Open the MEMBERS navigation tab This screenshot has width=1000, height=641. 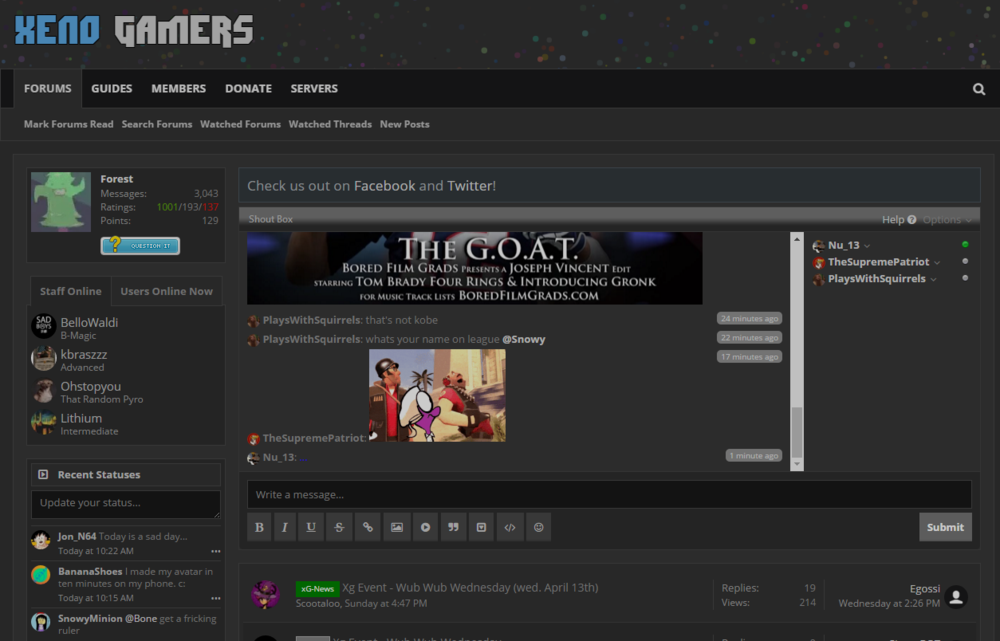(x=179, y=89)
